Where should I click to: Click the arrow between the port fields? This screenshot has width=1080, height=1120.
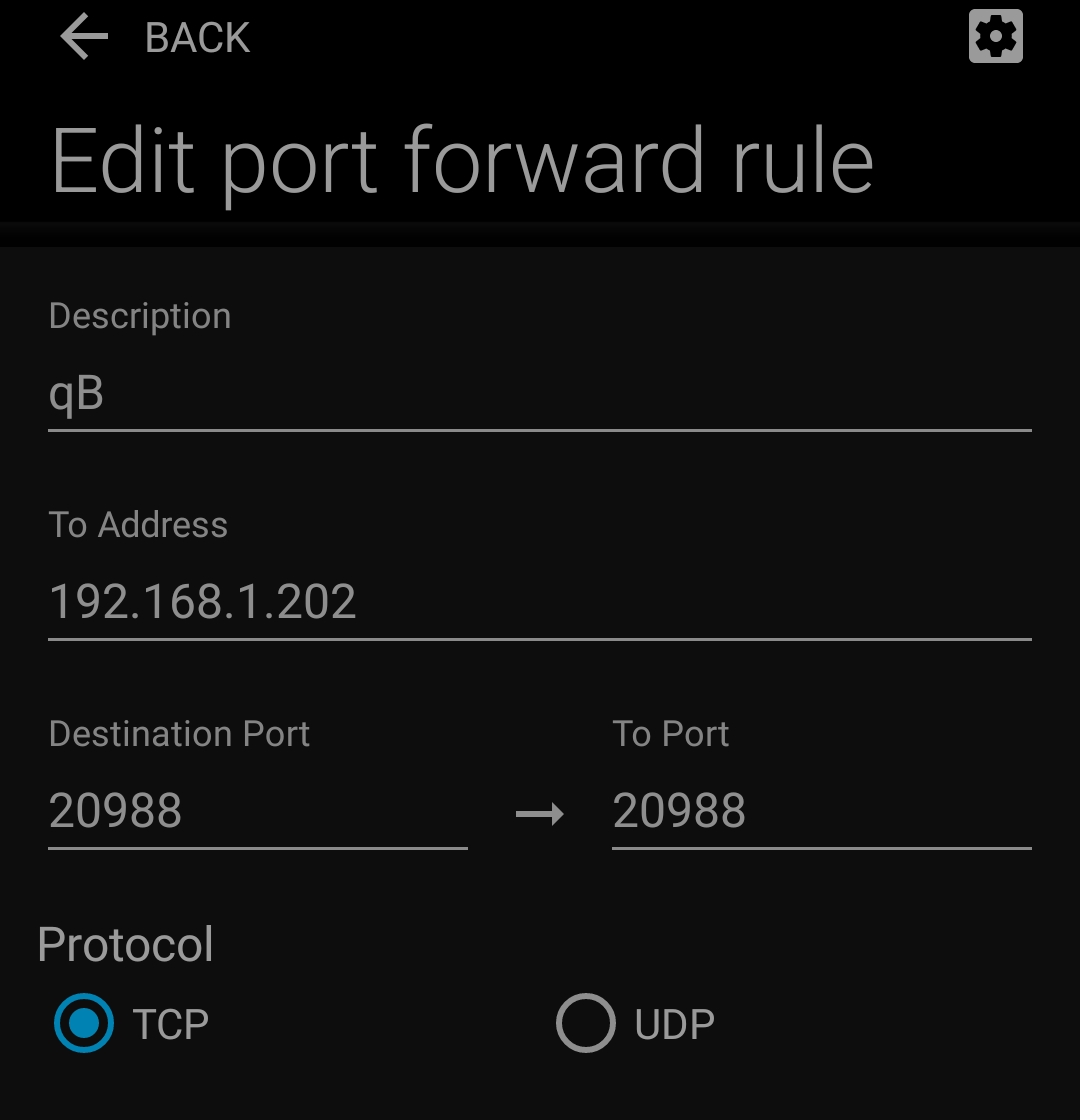(539, 813)
